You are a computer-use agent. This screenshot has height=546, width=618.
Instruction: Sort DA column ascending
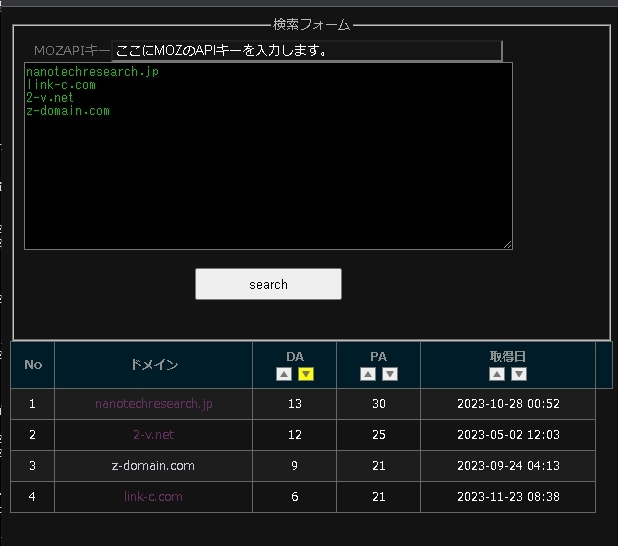(284, 374)
